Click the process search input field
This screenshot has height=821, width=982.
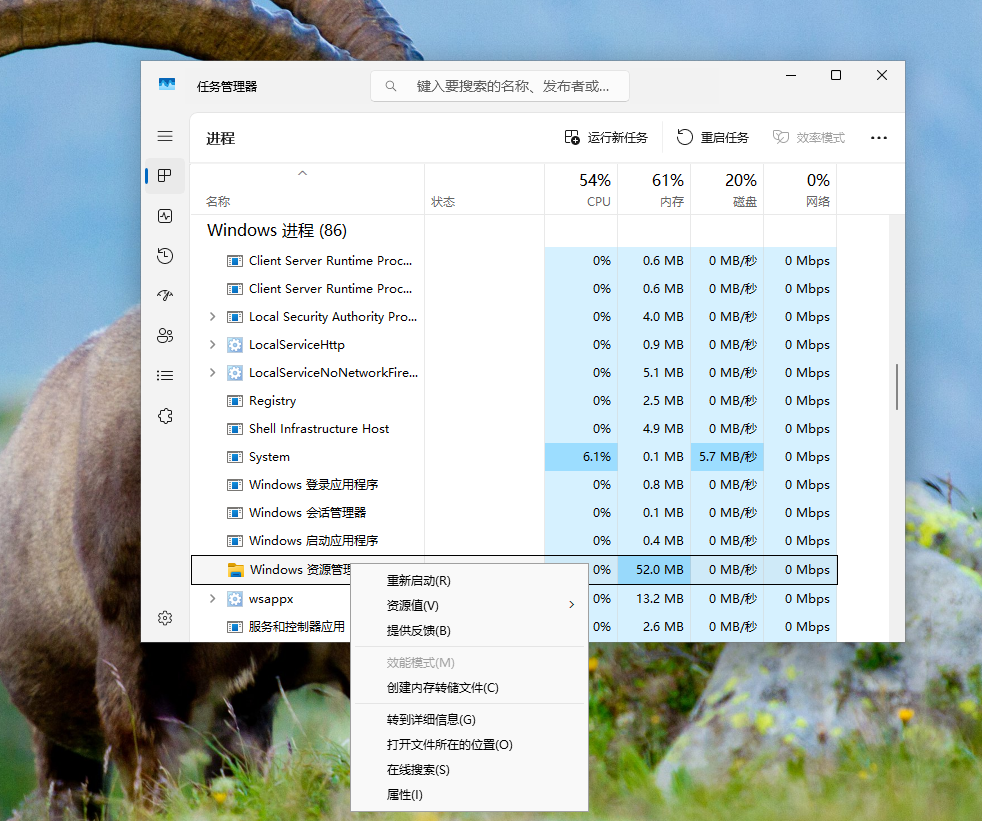point(500,86)
